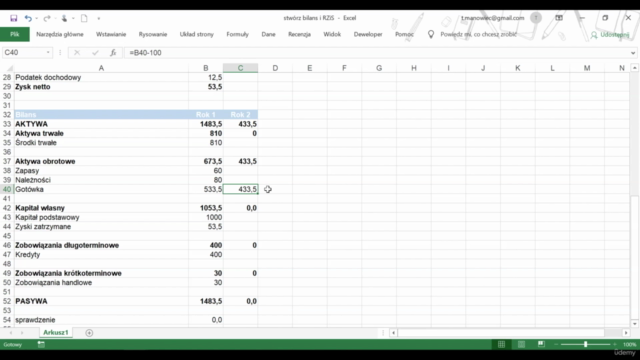Open the Deweloper ribbon tab
This screenshot has height=360, width=640.
point(368,34)
